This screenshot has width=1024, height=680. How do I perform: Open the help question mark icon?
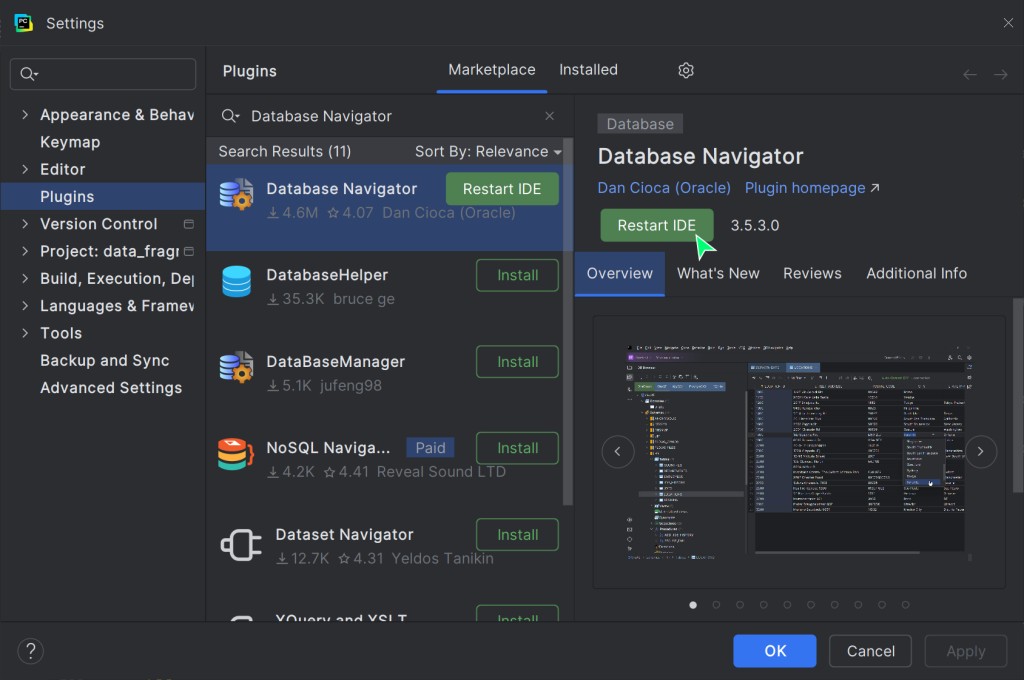[x=31, y=651]
